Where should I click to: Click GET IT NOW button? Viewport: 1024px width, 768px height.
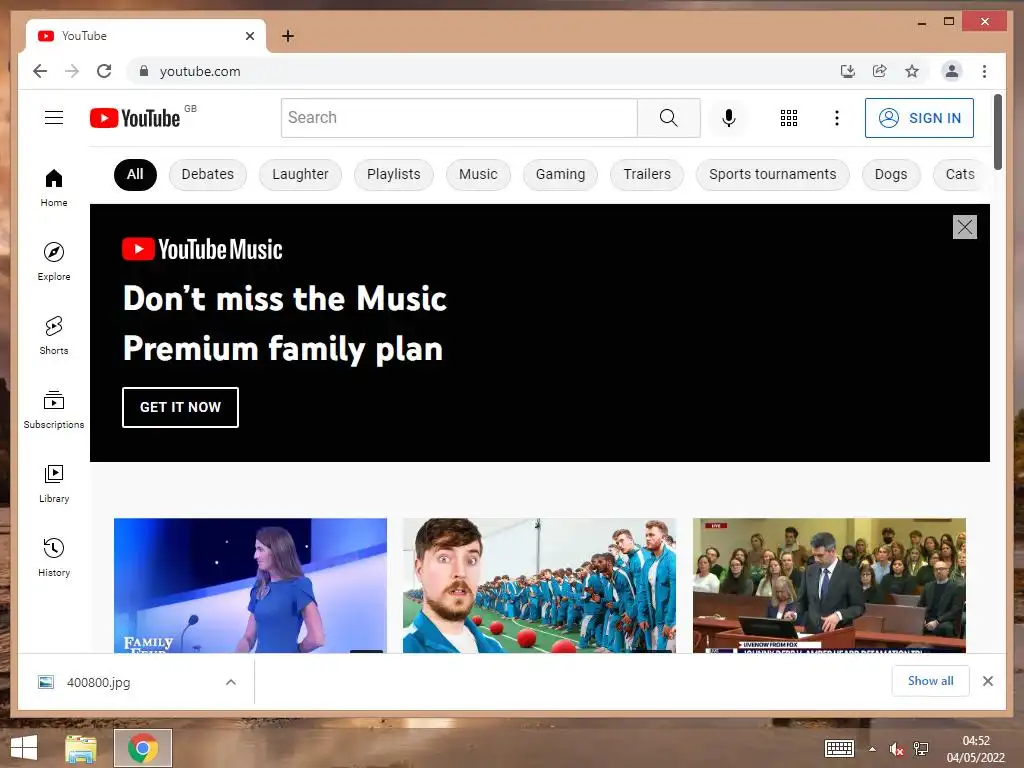180,408
